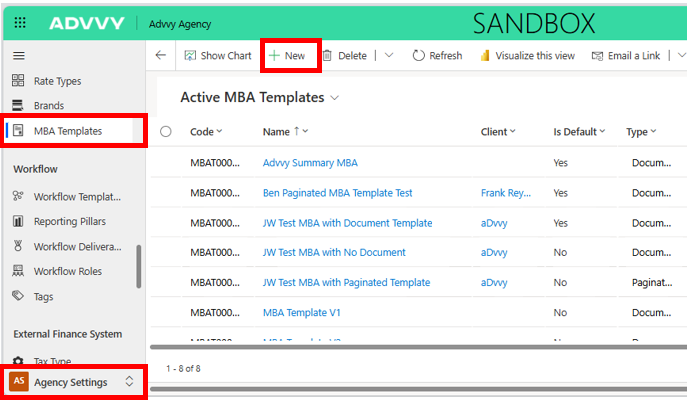Image resolution: width=687 pixels, height=402 pixels.
Task: Click the New button
Action: click(x=287, y=56)
